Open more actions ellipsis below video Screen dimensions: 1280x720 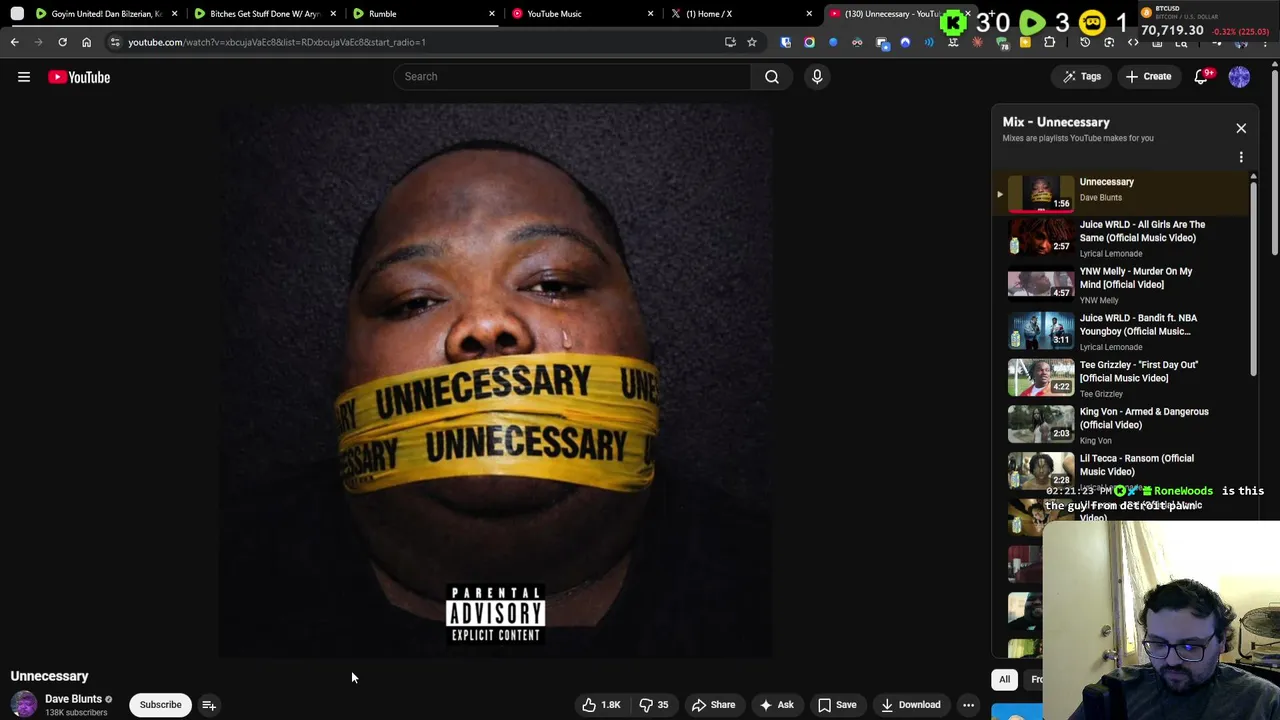click(968, 705)
